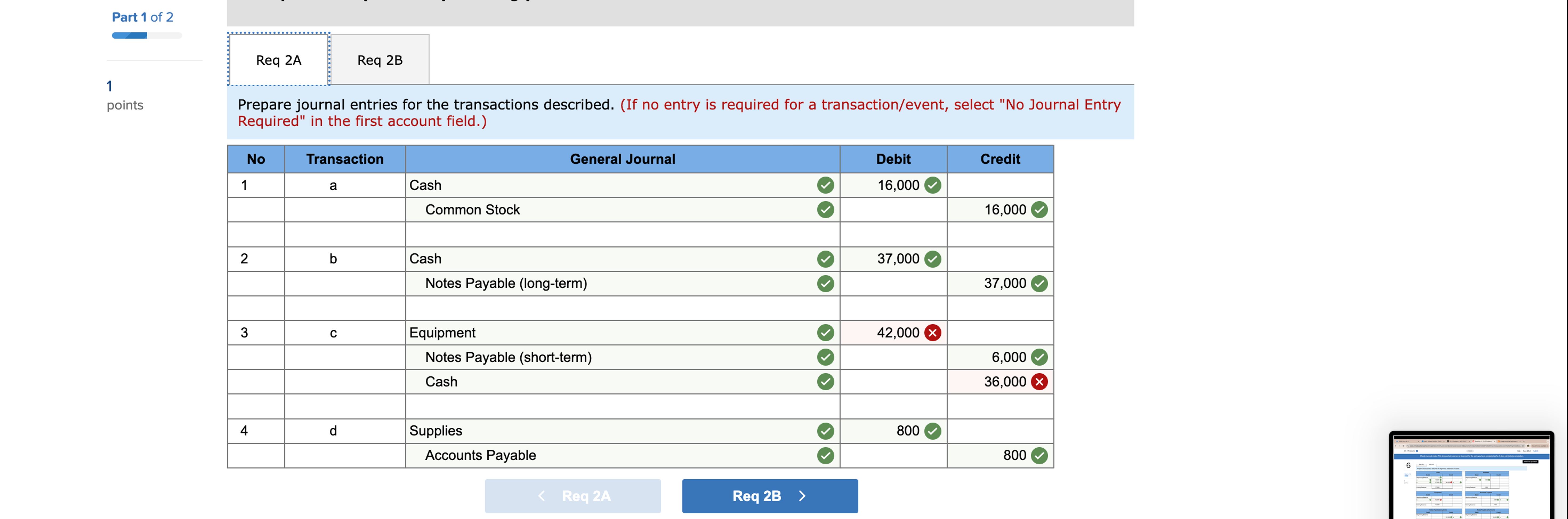Select the Equipment account field
This screenshot has width=1568, height=519.
coord(609,333)
